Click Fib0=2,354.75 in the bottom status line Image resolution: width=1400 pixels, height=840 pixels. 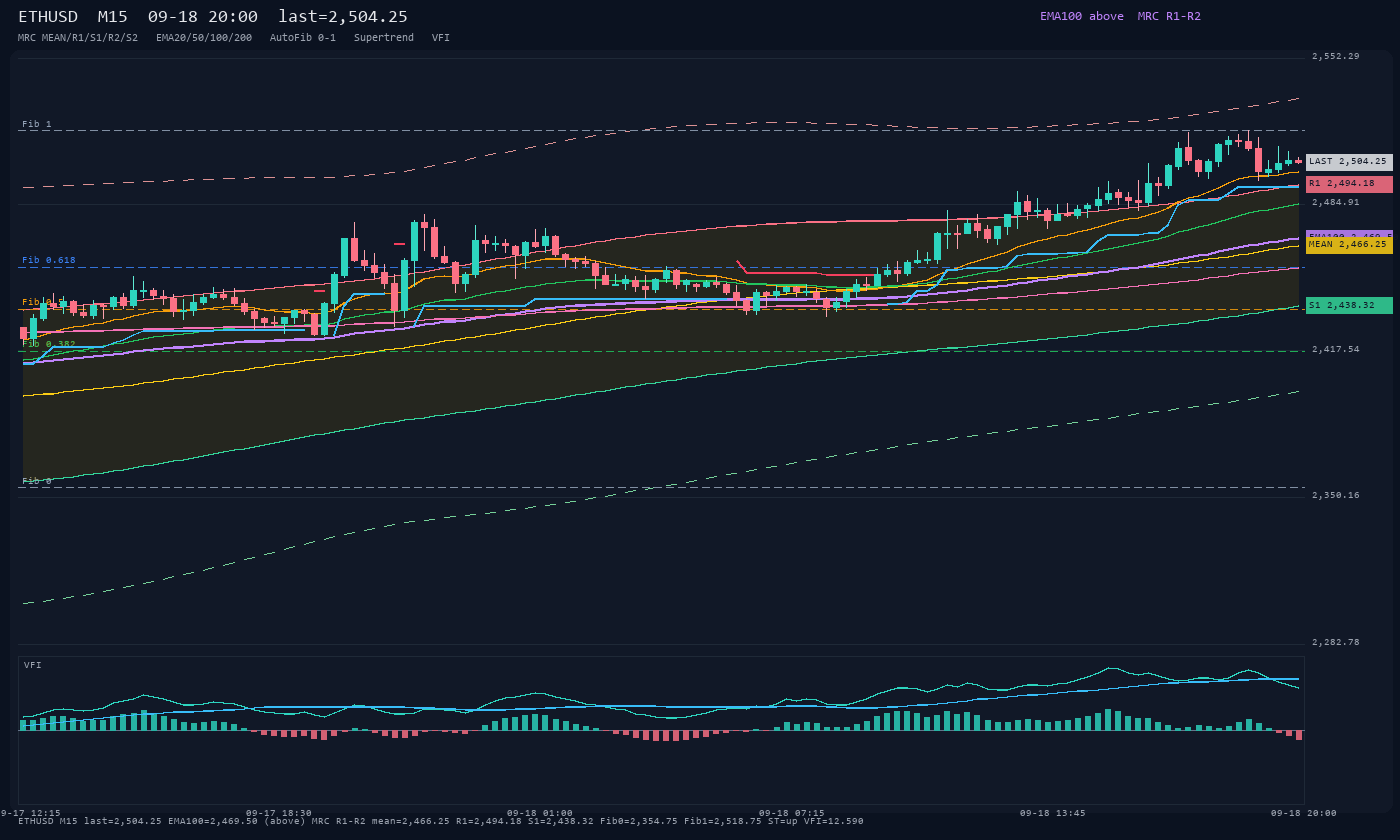pyautogui.click(x=639, y=821)
